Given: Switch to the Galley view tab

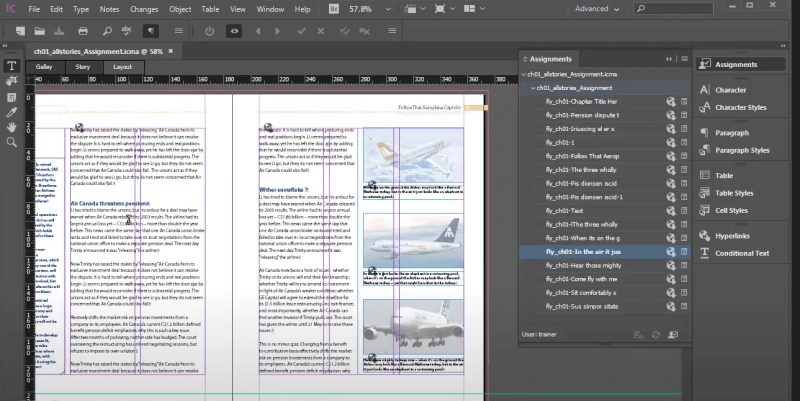Looking at the screenshot, I should click(44, 67).
